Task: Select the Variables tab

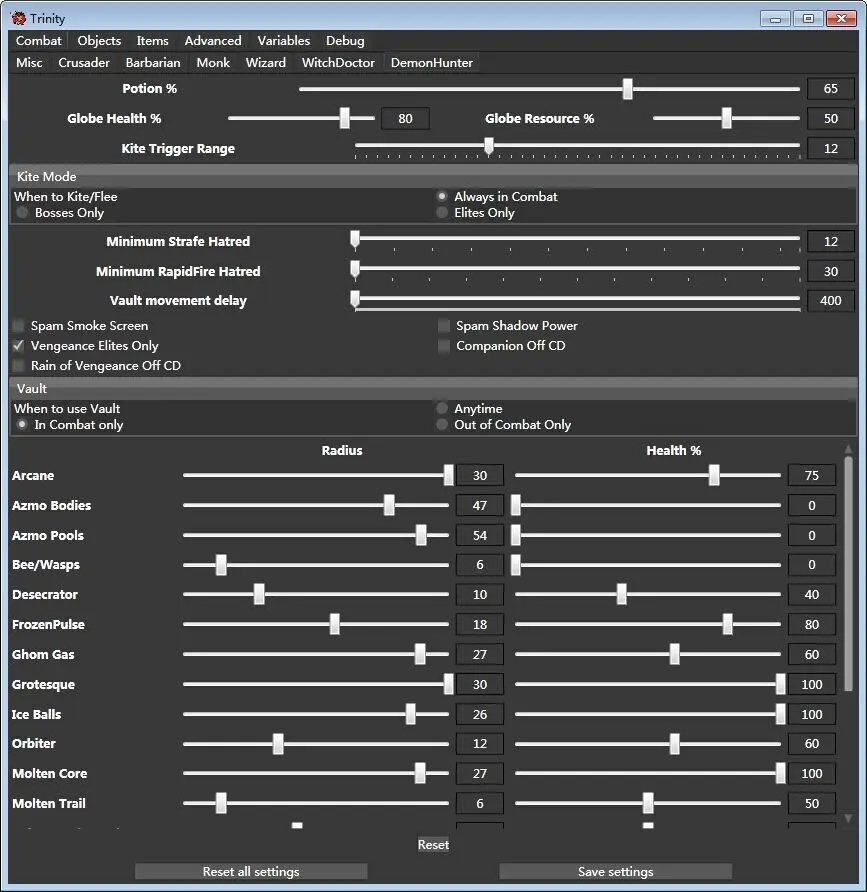Action: point(283,40)
